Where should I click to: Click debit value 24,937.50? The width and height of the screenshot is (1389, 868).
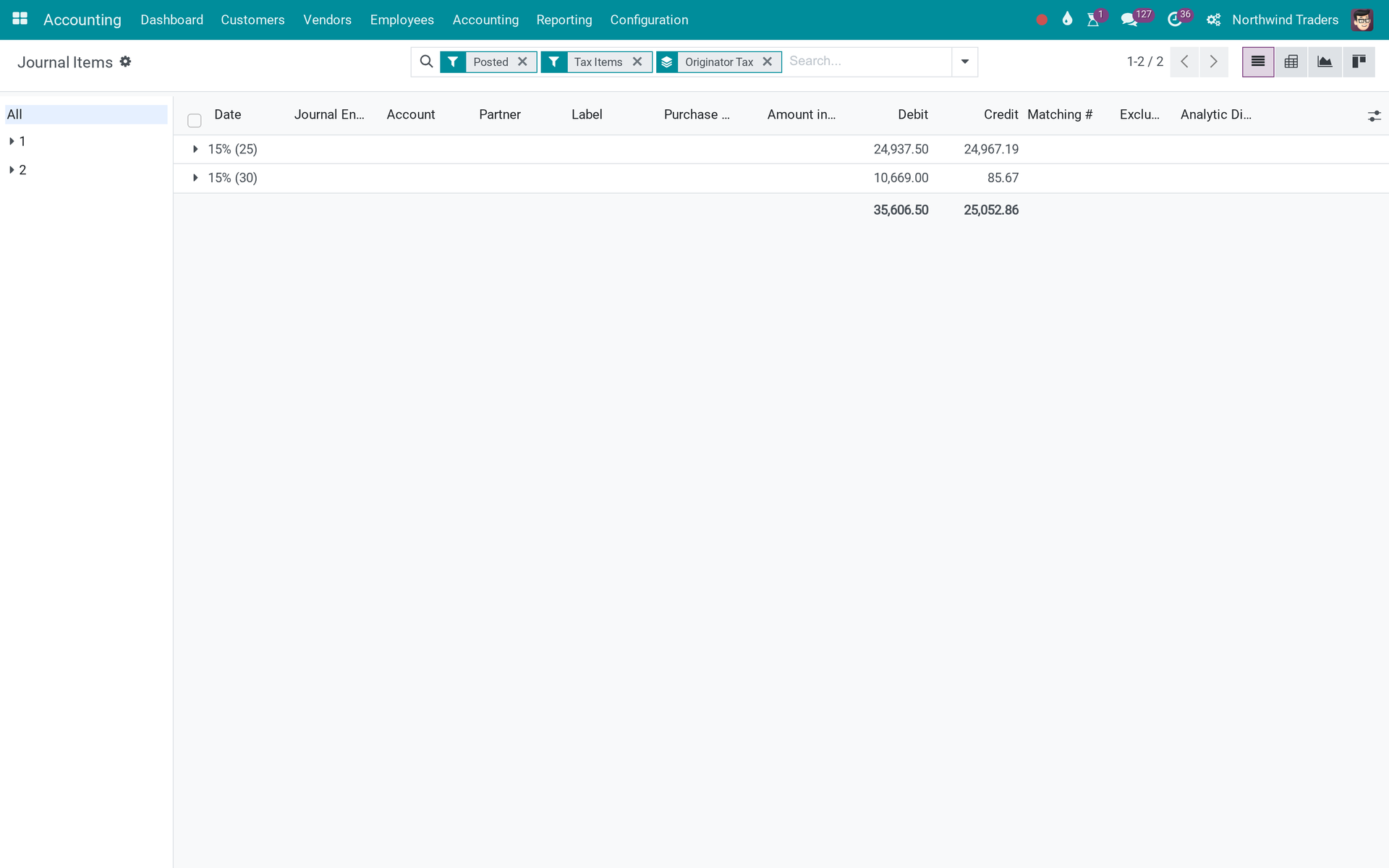point(901,149)
